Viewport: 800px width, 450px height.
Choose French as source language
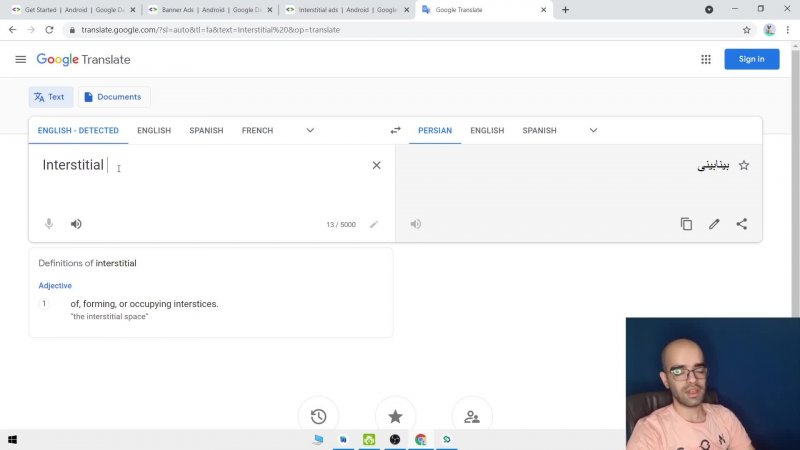pyautogui.click(x=258, y=131)
